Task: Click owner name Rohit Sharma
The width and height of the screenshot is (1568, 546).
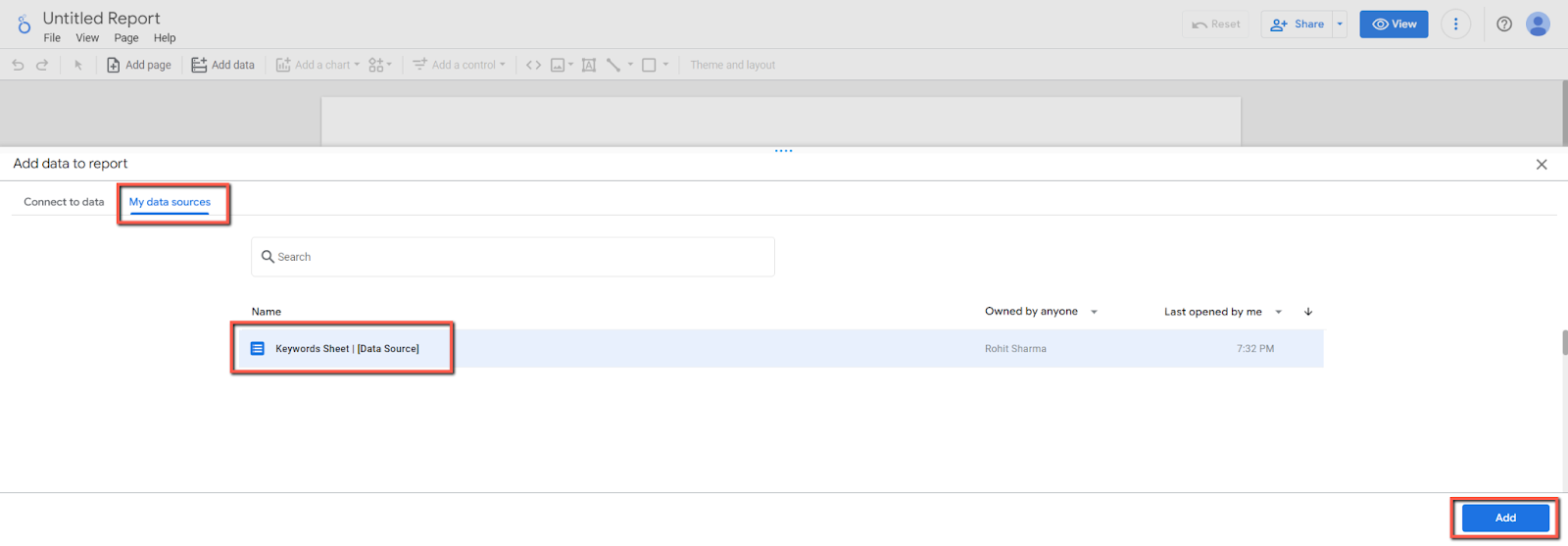Action: [1015, 349]
